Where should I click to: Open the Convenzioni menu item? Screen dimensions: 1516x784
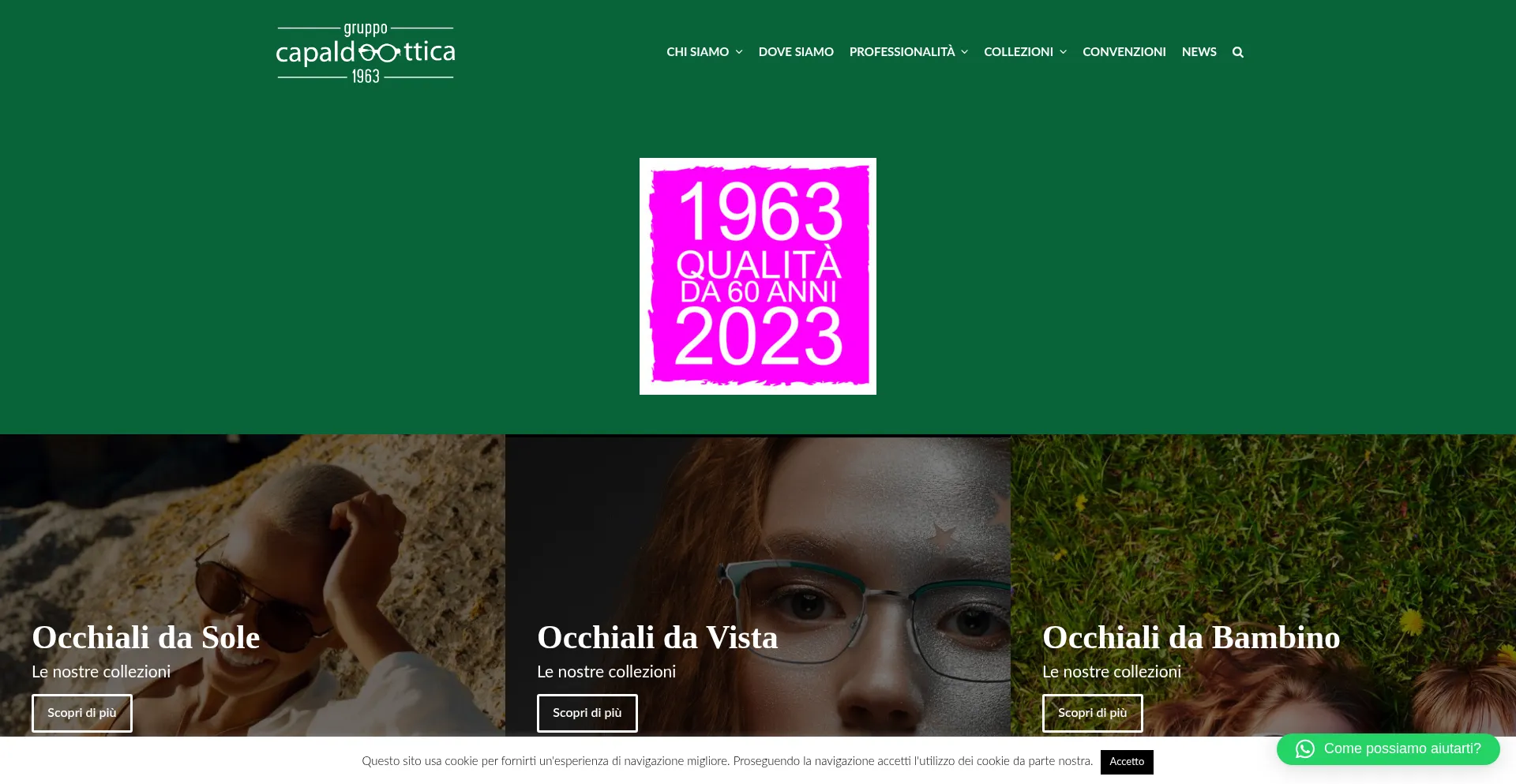coord(1124,52)
